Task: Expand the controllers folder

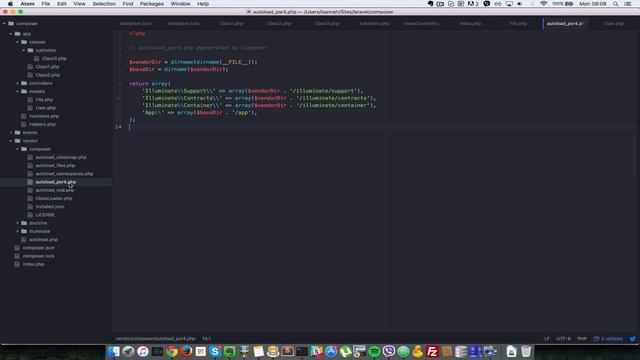Action: point(18,83)
